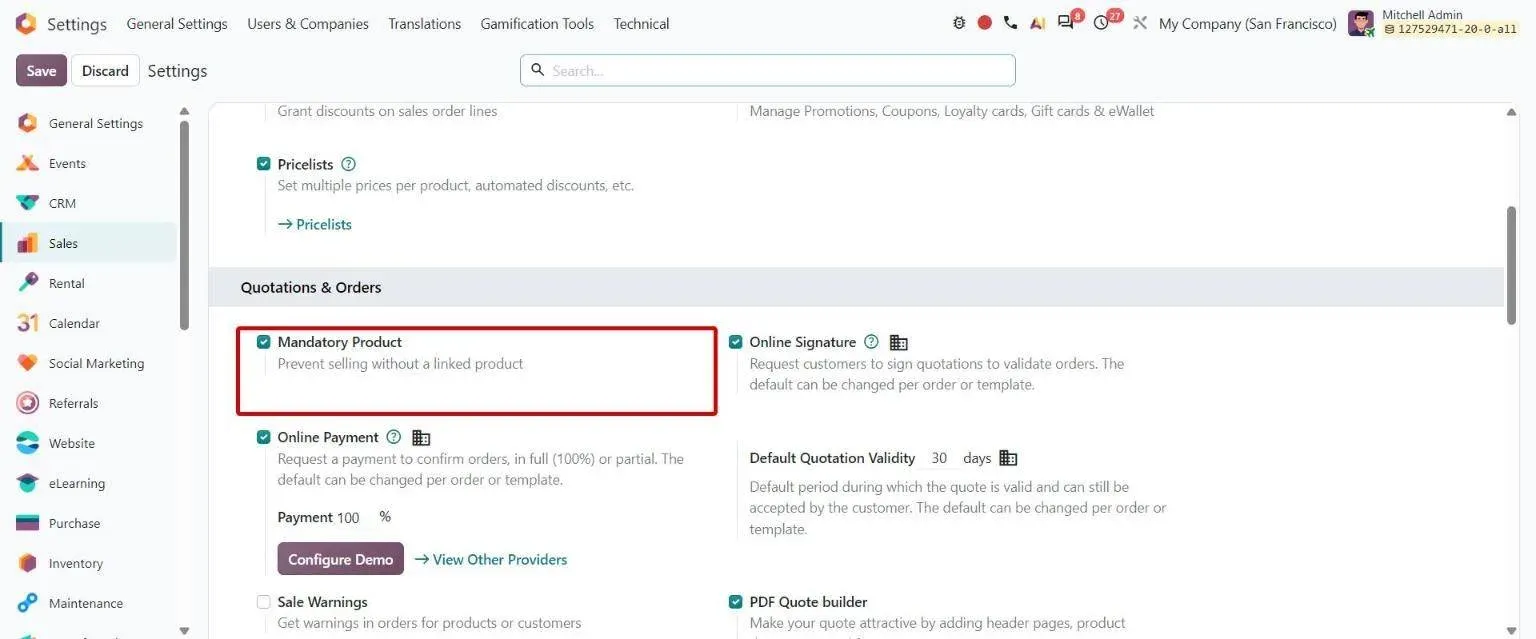Open the Mitchell Admin user menu

(1433, 22)
